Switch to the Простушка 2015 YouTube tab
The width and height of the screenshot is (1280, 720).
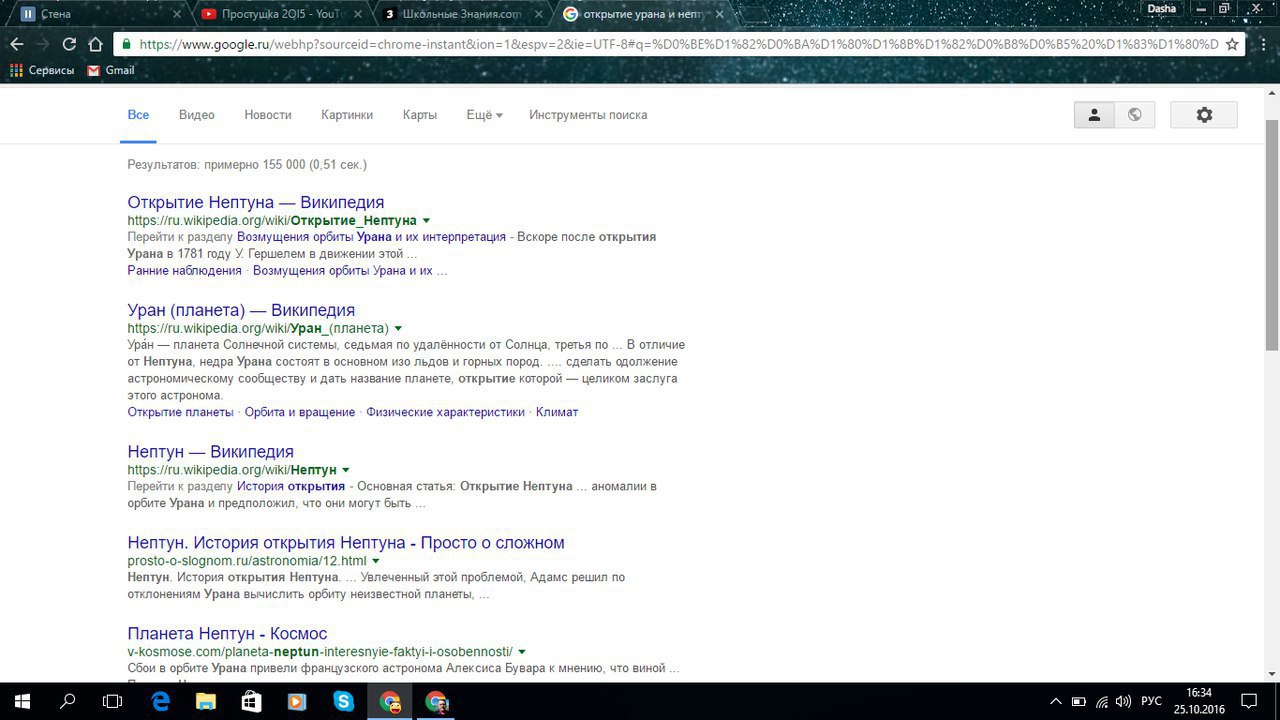pyautogui.click(x=278, y=14)
